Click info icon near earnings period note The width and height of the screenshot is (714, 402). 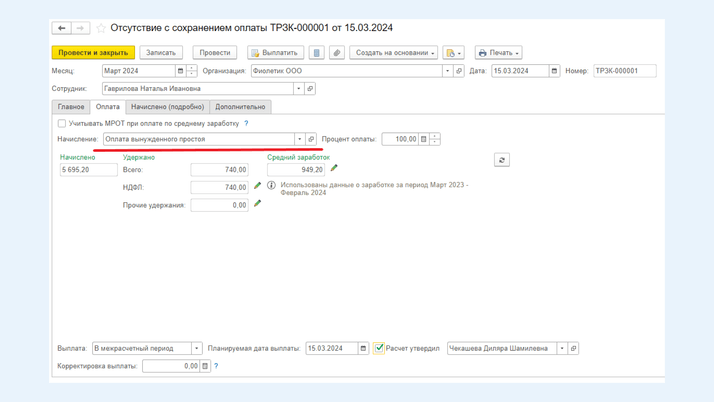271,185
